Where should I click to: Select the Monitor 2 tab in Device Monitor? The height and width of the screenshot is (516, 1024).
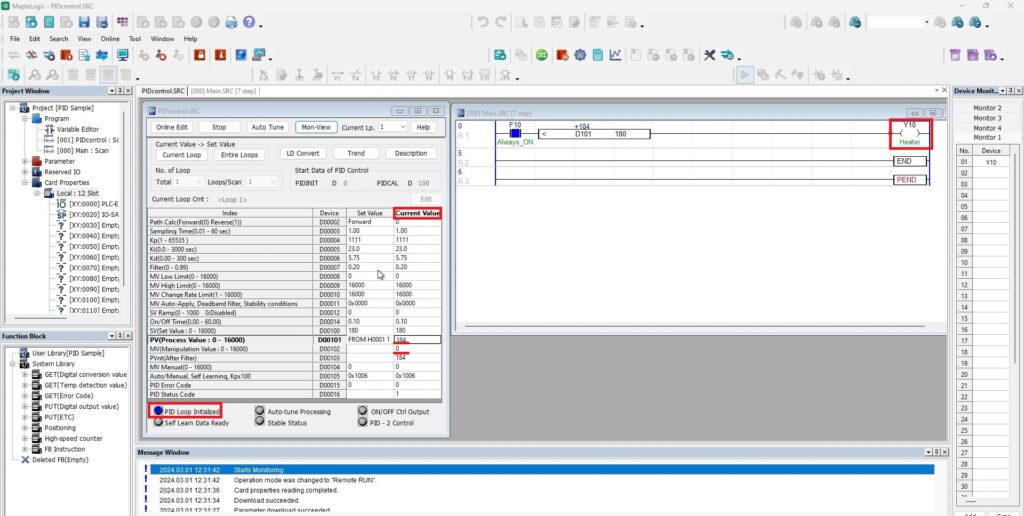click(x=987, y=108)
